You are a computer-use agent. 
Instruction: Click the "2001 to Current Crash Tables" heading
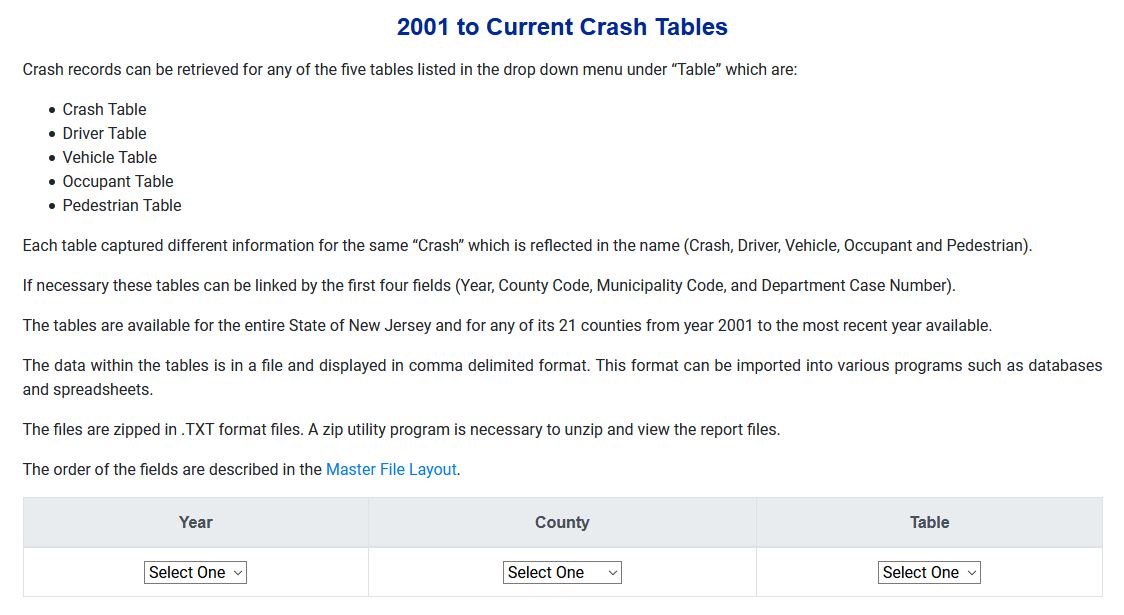click(562, 27)
